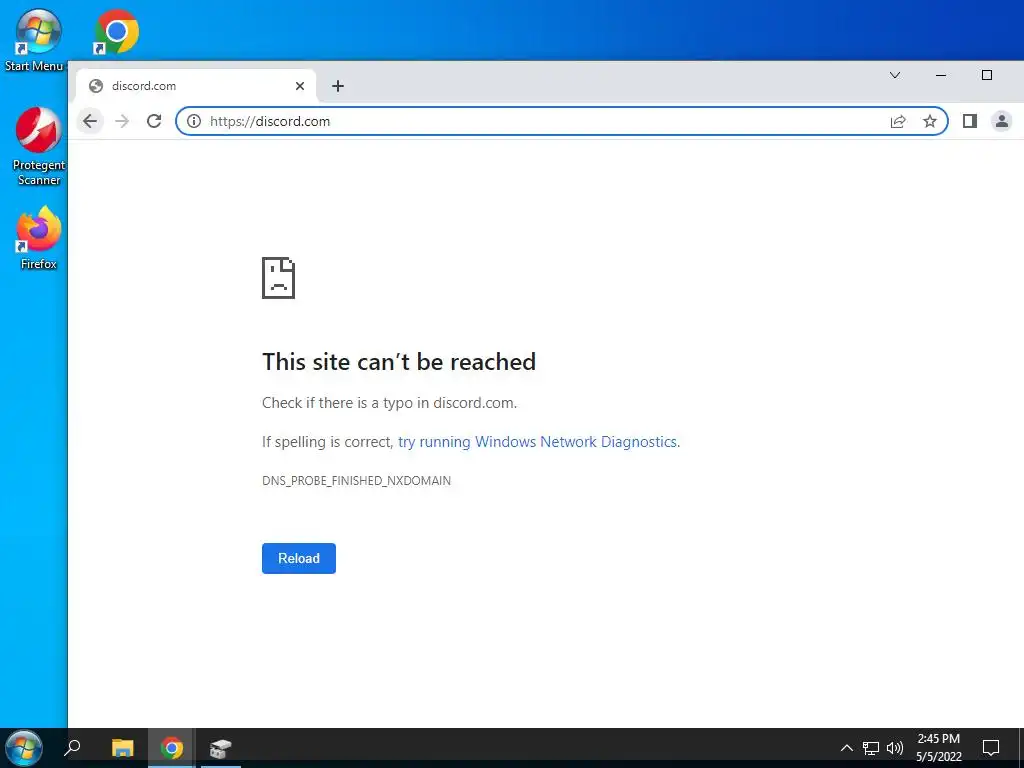Open the taskbar Start orb

[24, 748]
